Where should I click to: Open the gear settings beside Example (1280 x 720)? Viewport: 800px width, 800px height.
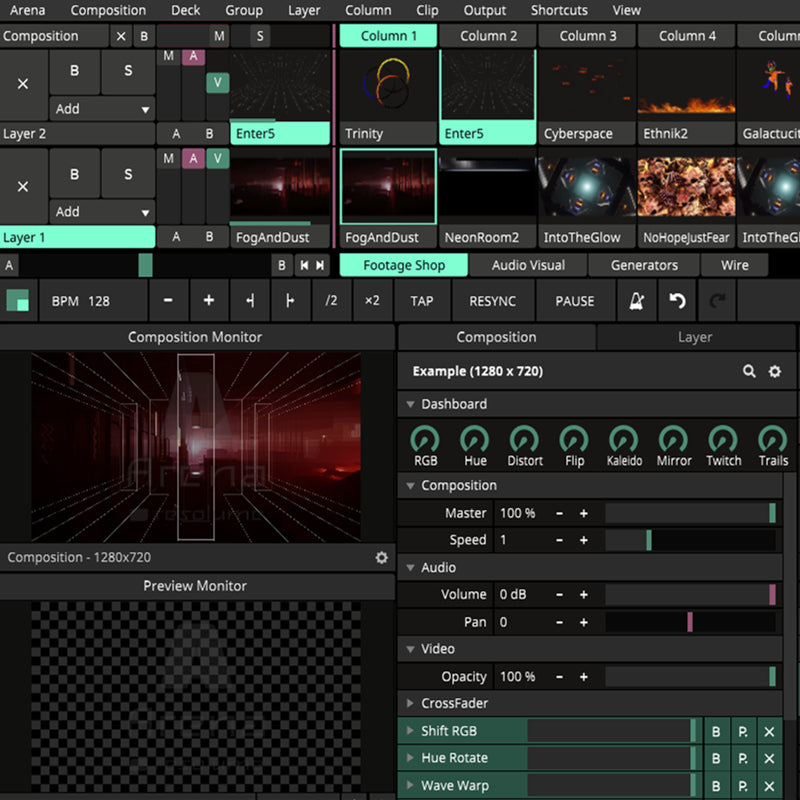774,371
